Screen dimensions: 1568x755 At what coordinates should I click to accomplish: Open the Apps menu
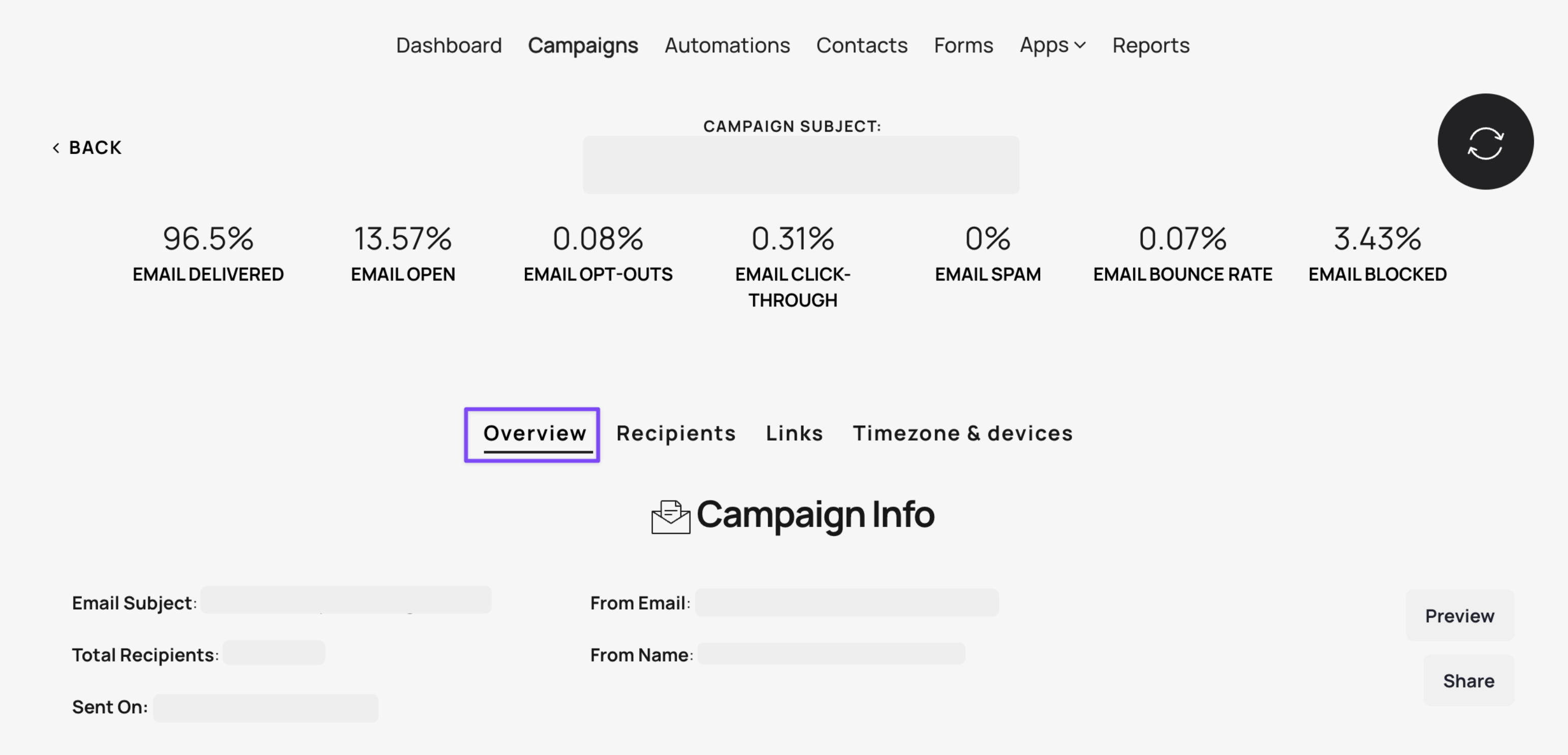(1052, 45)
